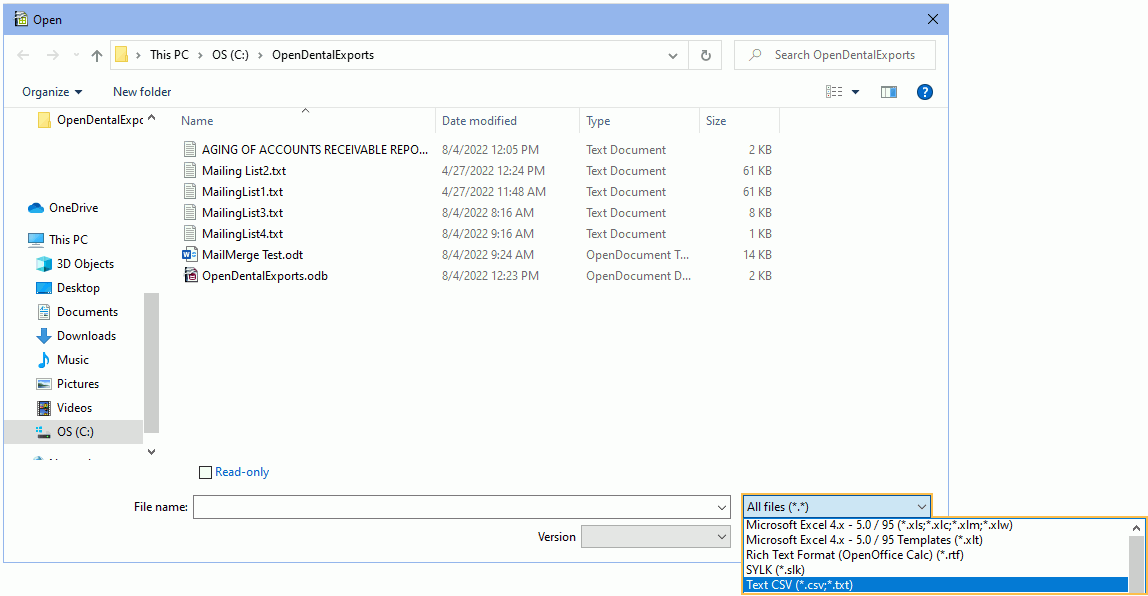This screenshot has width=1148, height=596.
Task: Click This PC in the address path
Action: coord(169,55)
